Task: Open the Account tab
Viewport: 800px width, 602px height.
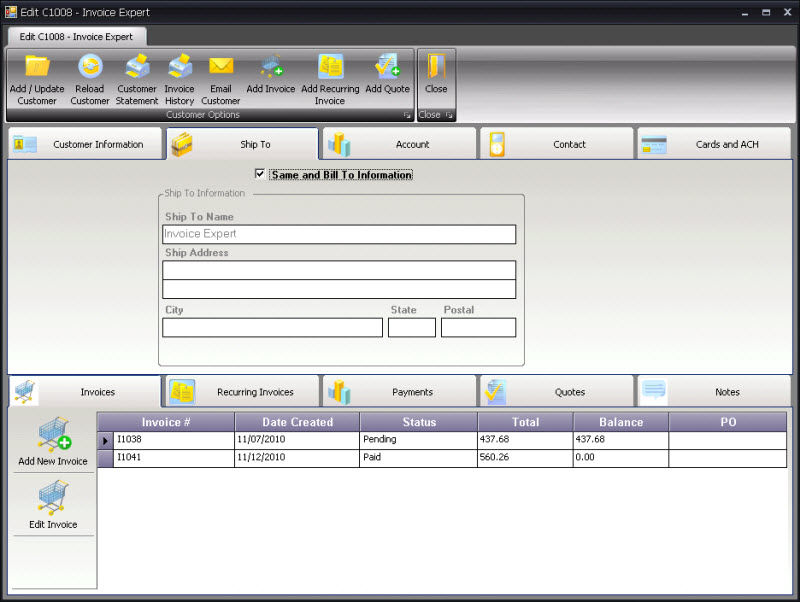Action: [x=399, y=144]
